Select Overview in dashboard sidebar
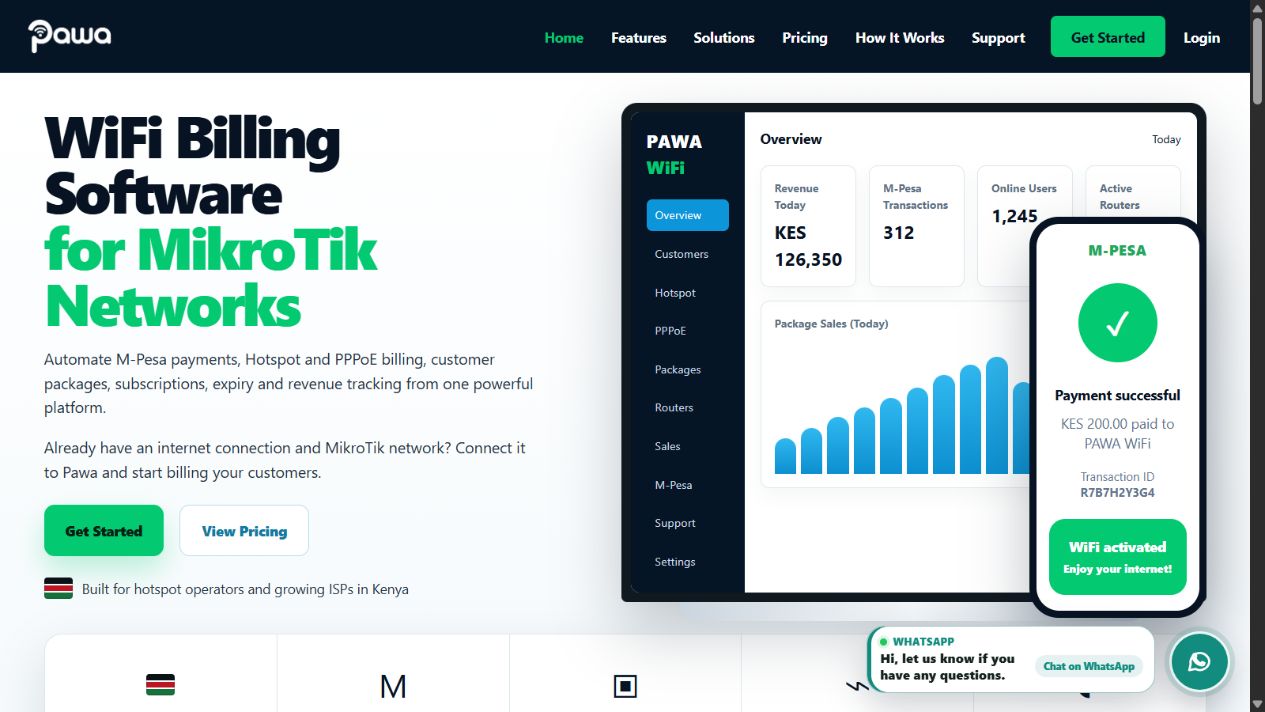This screenshot has height=712, width=1265. click(x=688, y=215)
